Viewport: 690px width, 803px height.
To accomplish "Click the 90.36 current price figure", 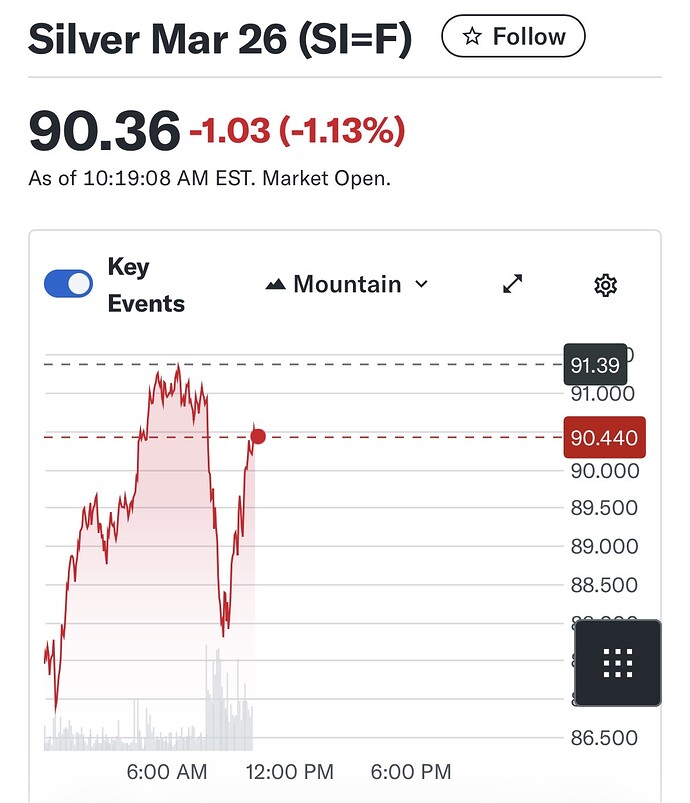I will (104, 130).
